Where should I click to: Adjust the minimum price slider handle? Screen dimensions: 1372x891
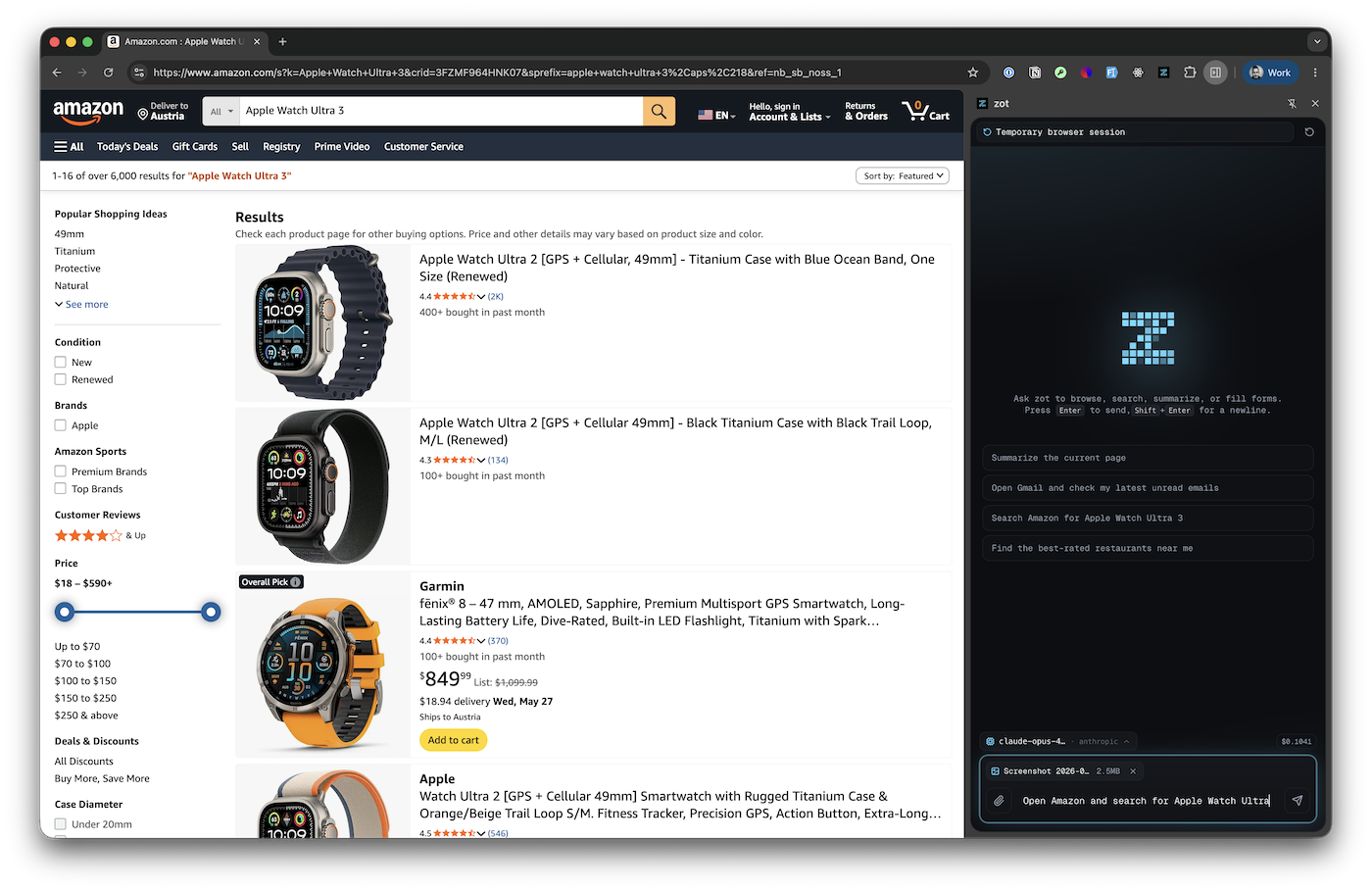(x=65, y=613)
